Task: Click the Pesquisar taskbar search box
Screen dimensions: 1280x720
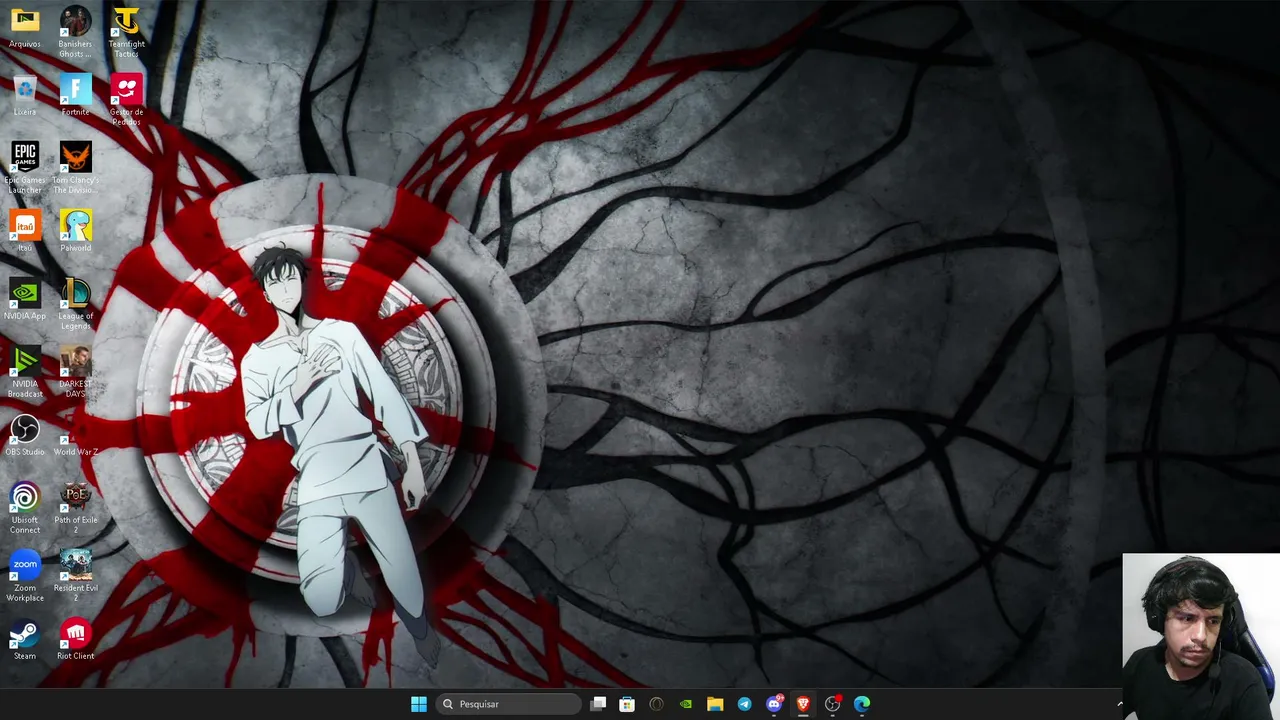Action: point(509,704)
